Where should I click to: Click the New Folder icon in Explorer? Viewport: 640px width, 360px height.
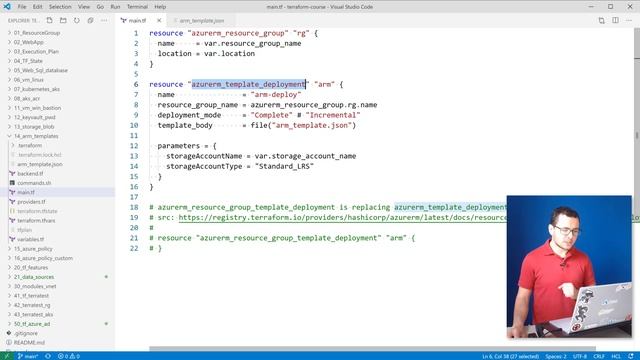tap(63, 20)
